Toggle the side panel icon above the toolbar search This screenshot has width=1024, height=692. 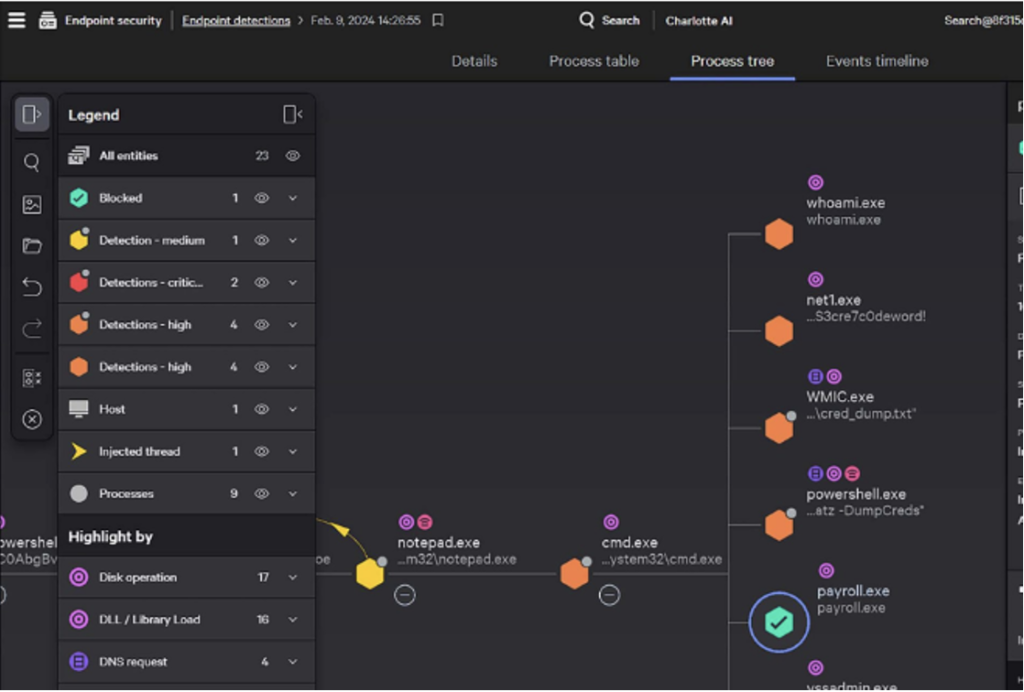pos(31,114)
